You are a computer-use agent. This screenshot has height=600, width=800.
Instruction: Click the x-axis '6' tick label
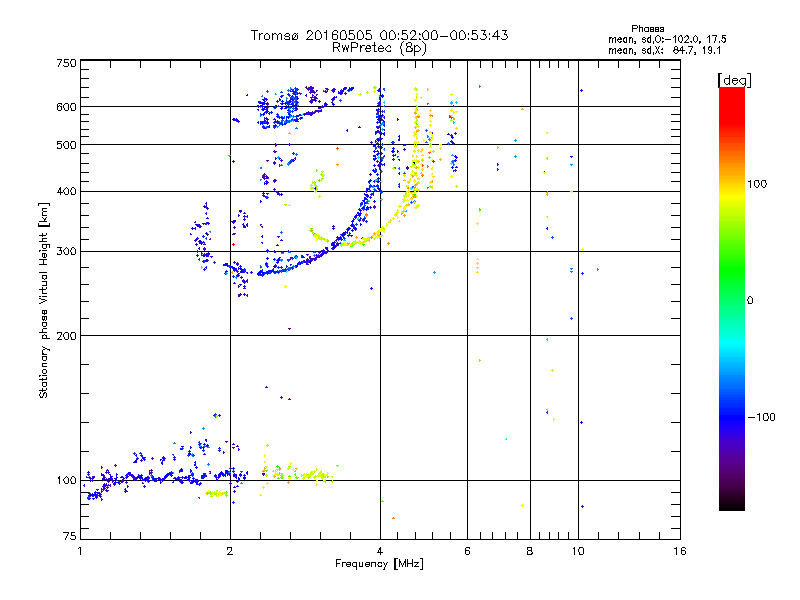click(467, 551)
